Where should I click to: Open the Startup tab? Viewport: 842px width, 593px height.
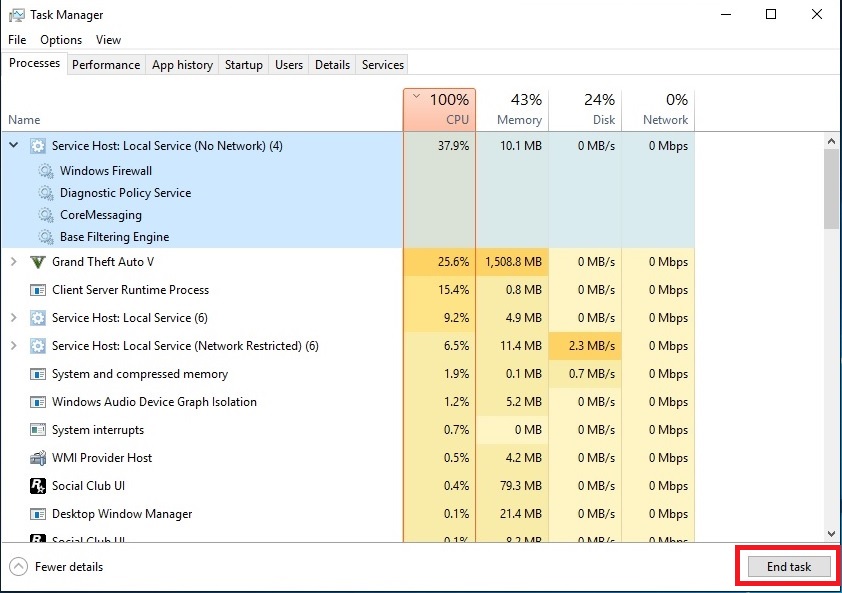(243, 65)
